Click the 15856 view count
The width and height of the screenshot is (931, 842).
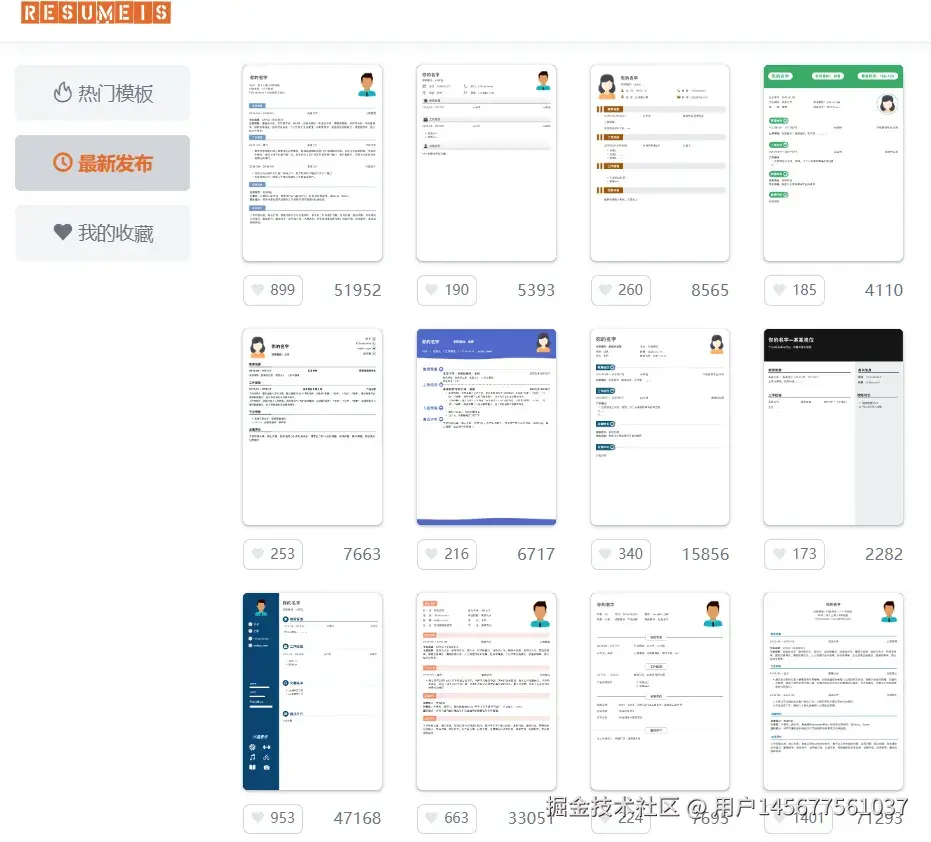click(705, 554)
